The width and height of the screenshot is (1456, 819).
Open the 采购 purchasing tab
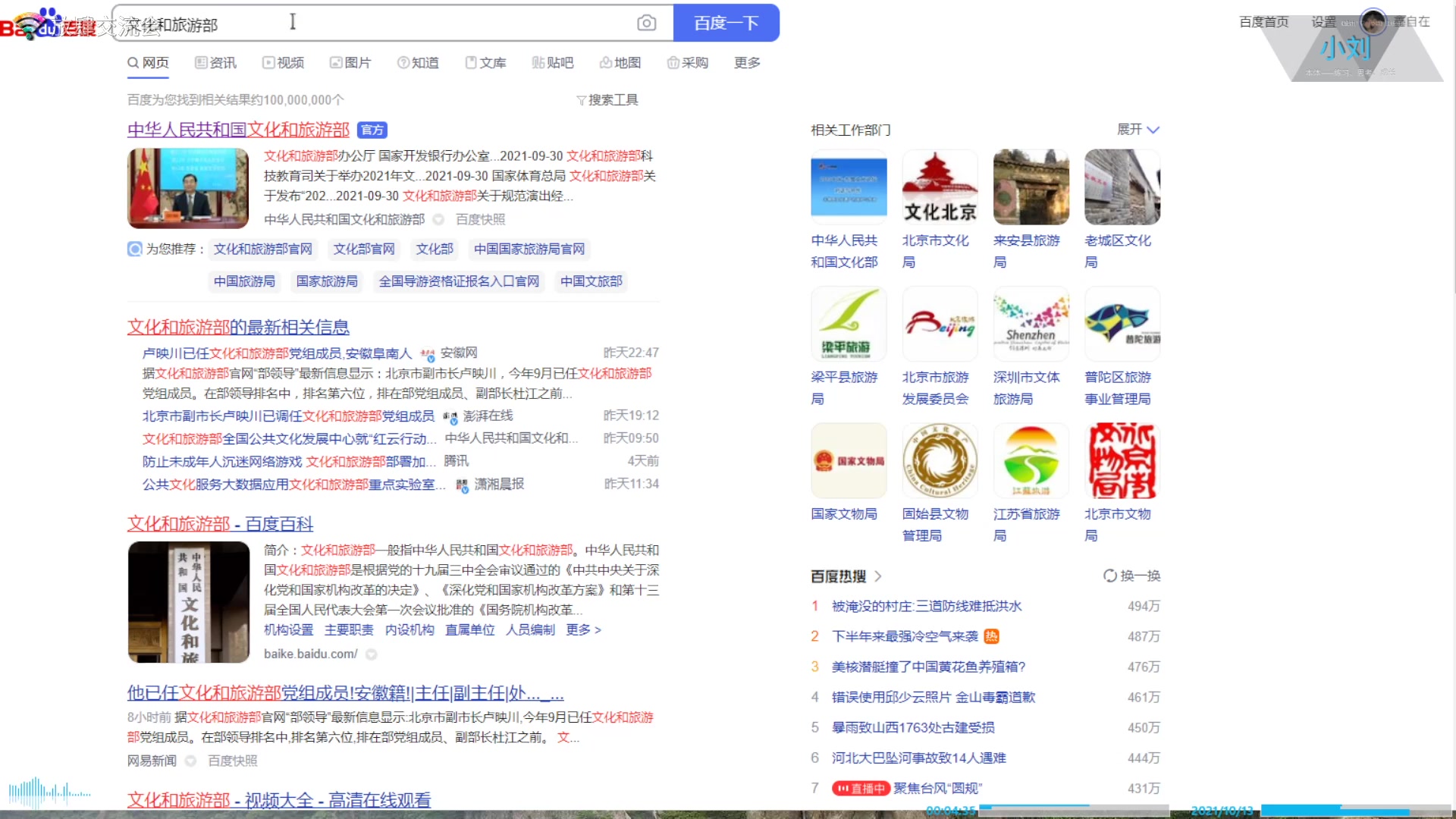tap(688, 63)
